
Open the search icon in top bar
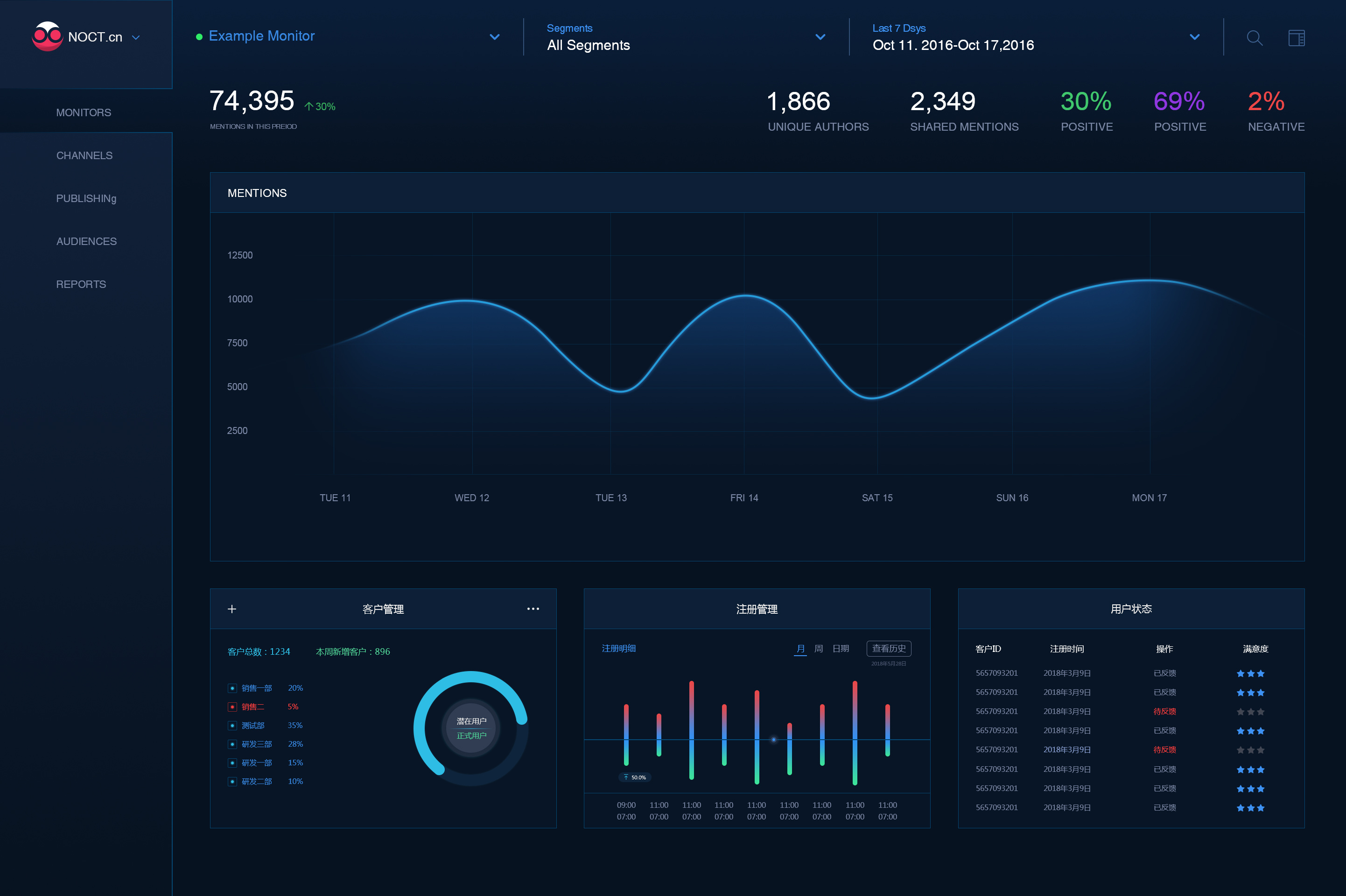click(x=1255, y=38)
